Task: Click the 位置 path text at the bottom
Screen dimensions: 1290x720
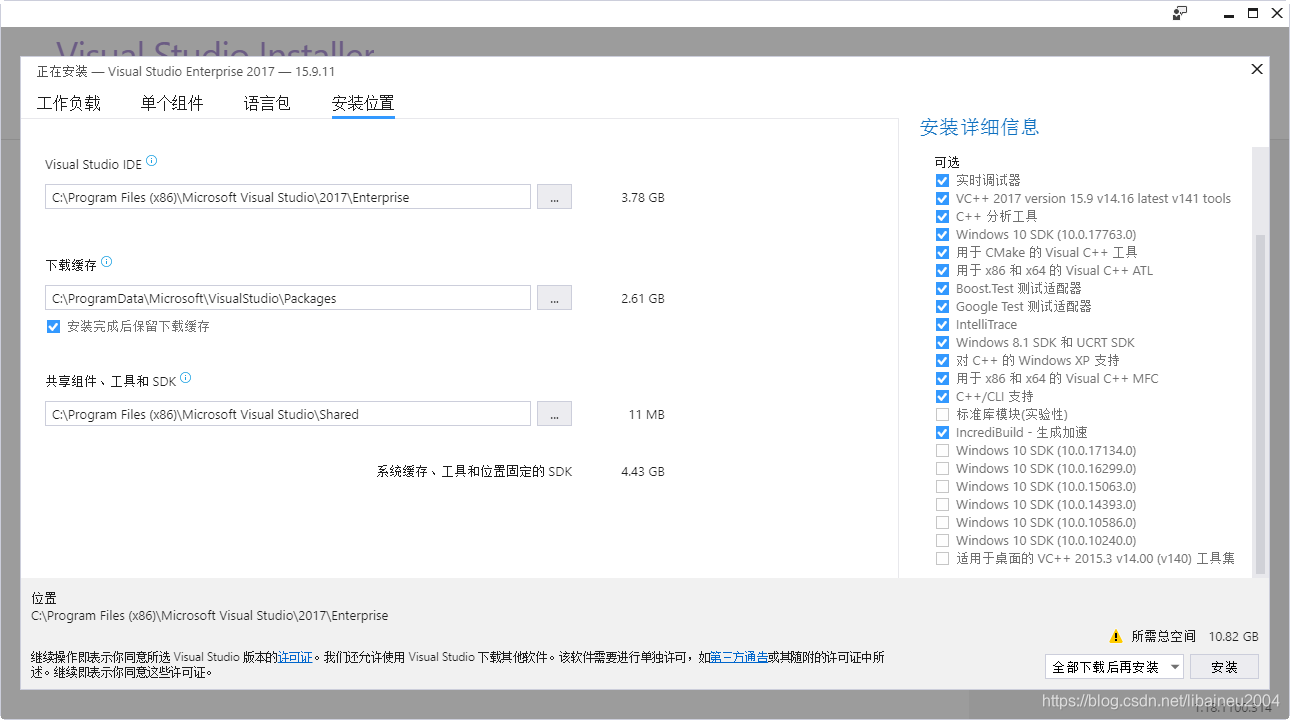Action: [x=210, y=616]
